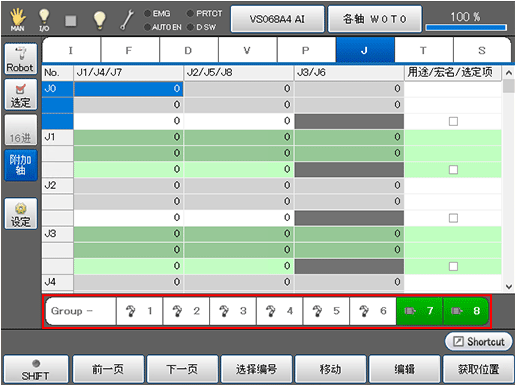Open the wrench tool icon

(127, 20)
